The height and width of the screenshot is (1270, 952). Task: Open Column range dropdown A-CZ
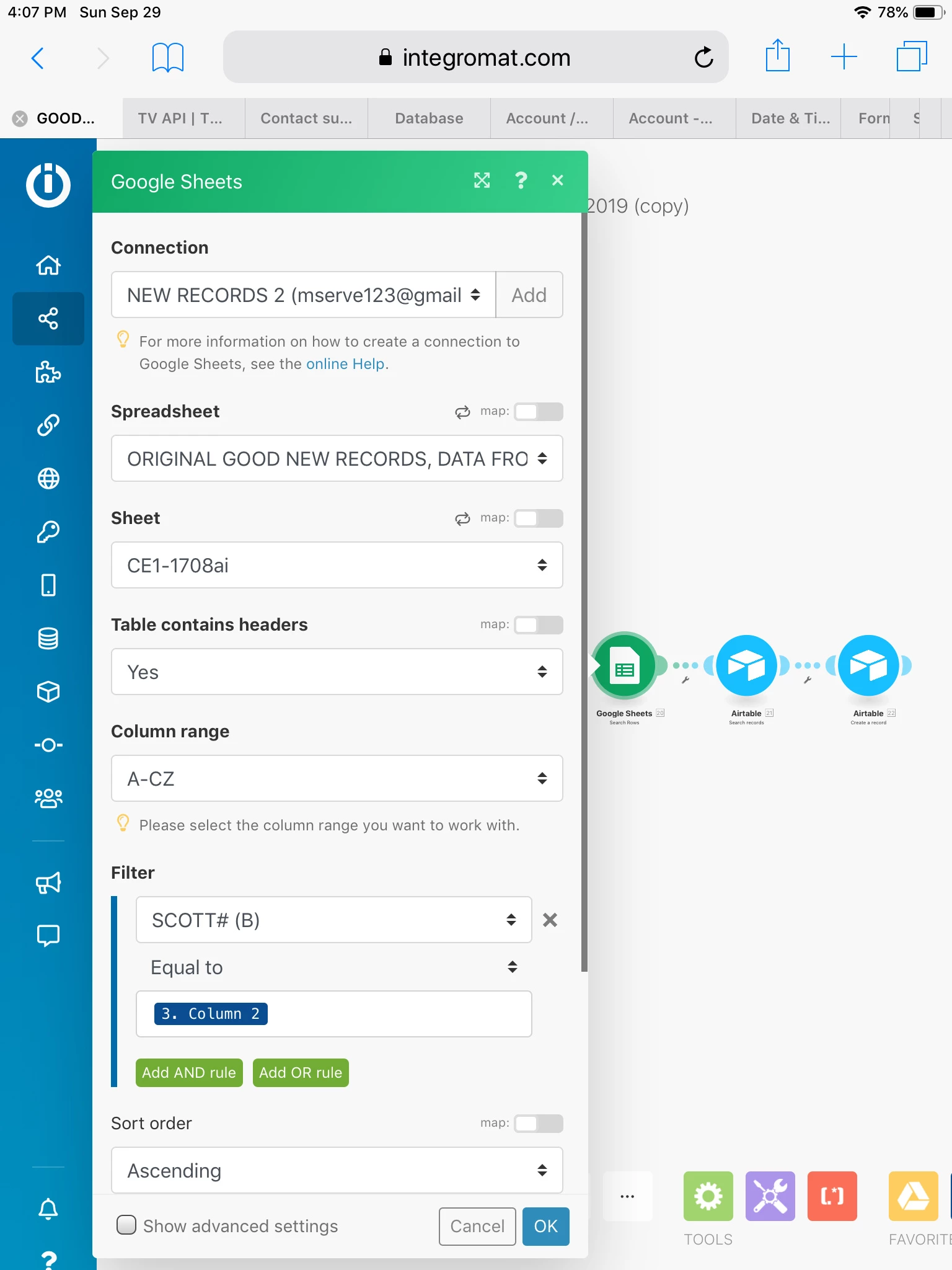pos(337,778)
